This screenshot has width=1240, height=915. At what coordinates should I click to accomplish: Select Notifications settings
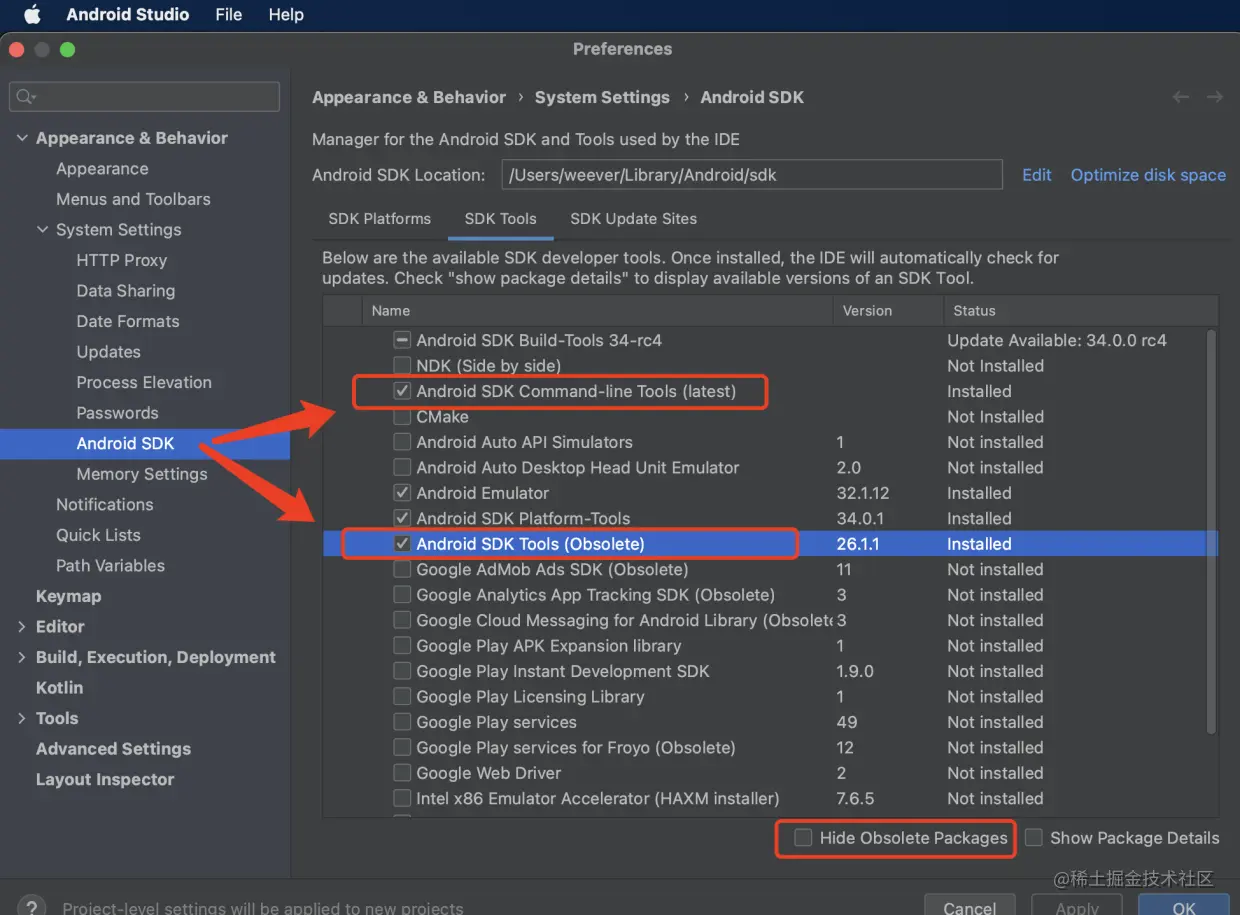coord(104,505)
